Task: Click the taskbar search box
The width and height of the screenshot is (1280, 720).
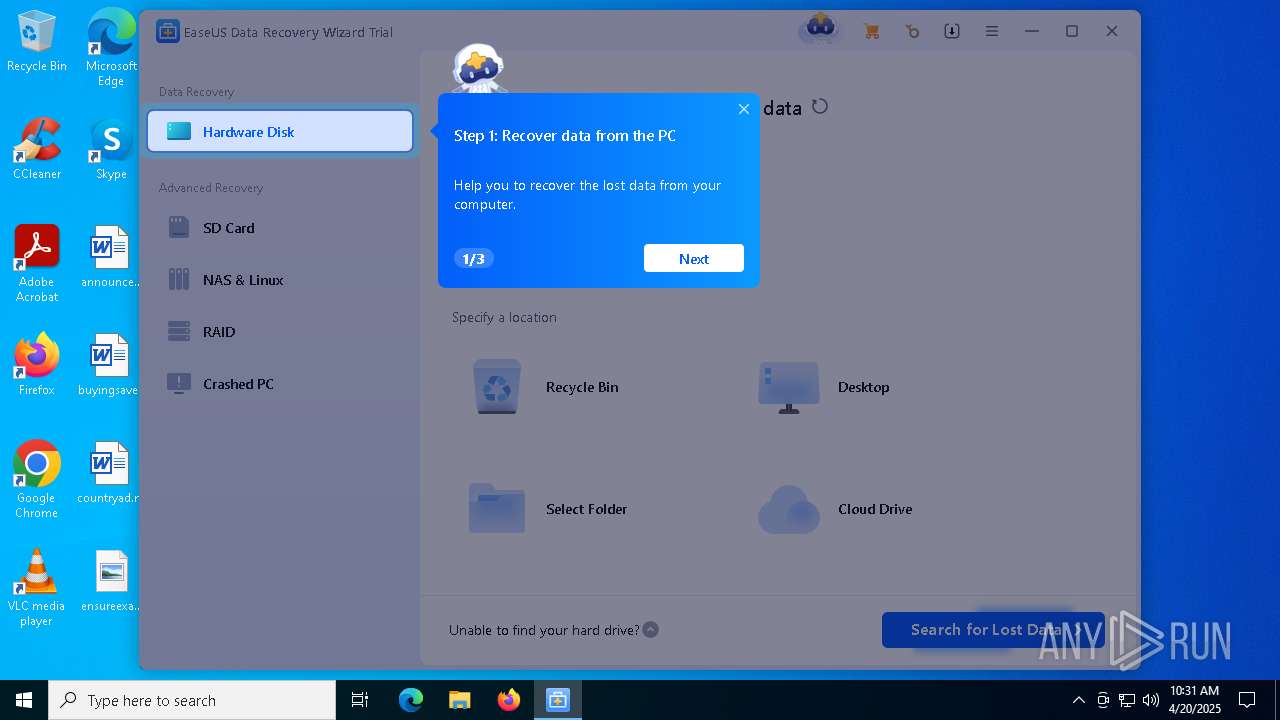Action: click(x=192, y=700)
